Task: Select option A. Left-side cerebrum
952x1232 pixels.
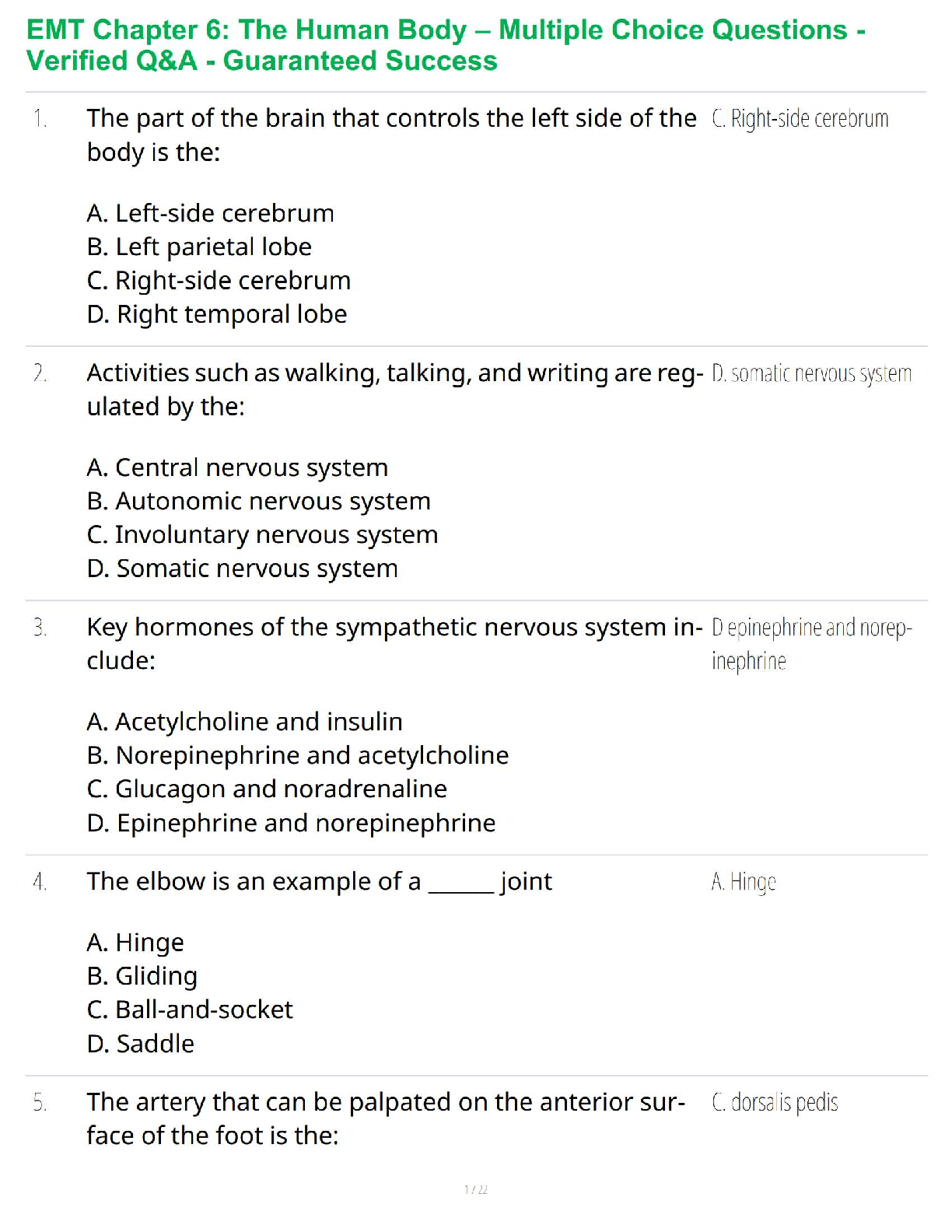Action: click(x=210, y=213)
